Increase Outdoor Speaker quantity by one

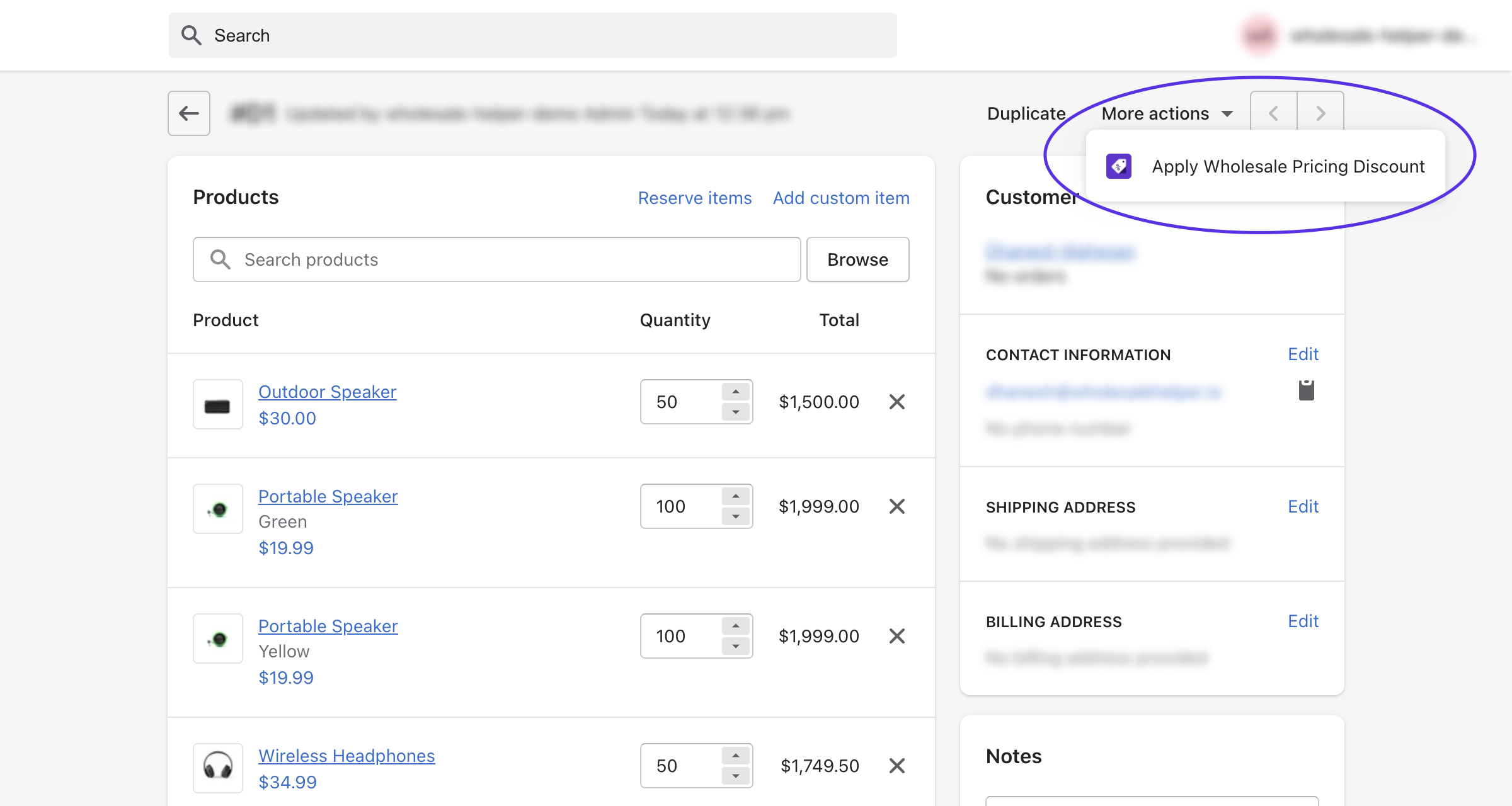click(x=735, y=392)
